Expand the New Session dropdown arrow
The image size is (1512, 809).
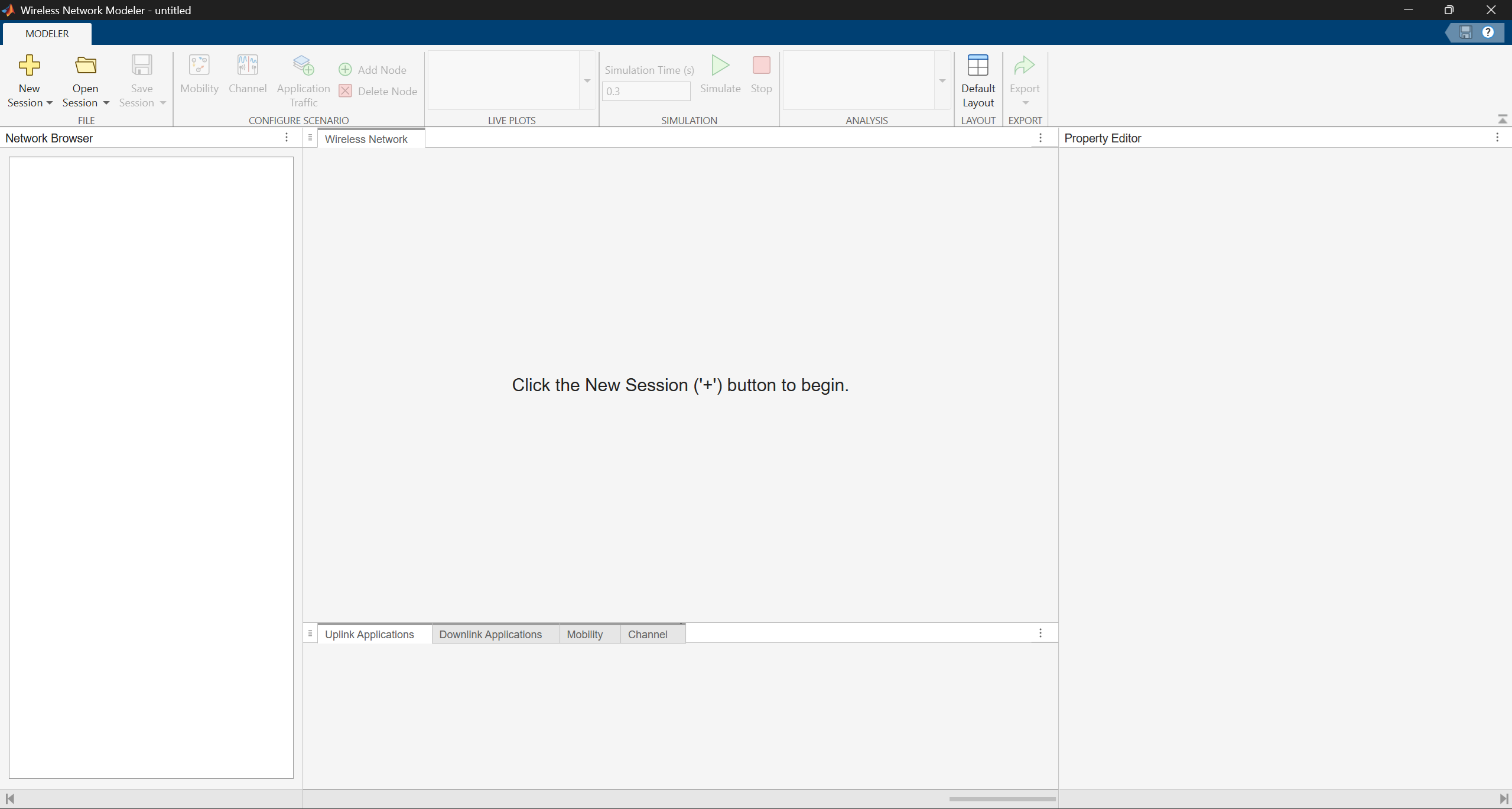click(50, 103)
